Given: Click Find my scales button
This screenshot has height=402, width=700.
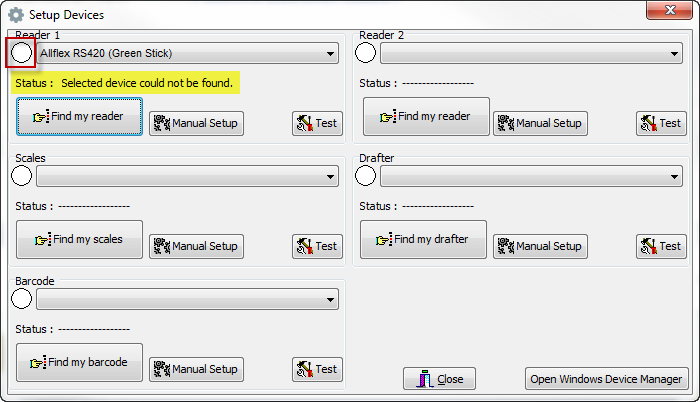Looking at the screenshot, I should click(x=79, y=240).
